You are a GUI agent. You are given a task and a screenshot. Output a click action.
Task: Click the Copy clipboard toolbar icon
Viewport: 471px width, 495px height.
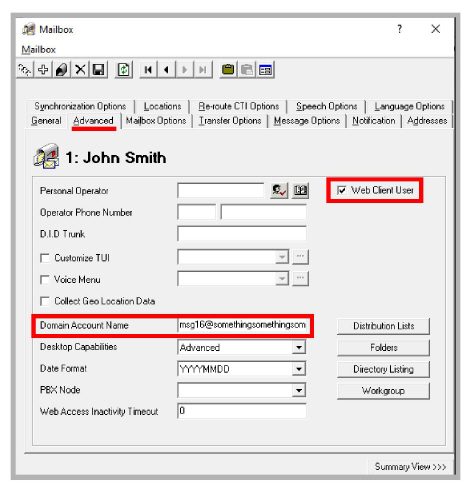point(228,70)
